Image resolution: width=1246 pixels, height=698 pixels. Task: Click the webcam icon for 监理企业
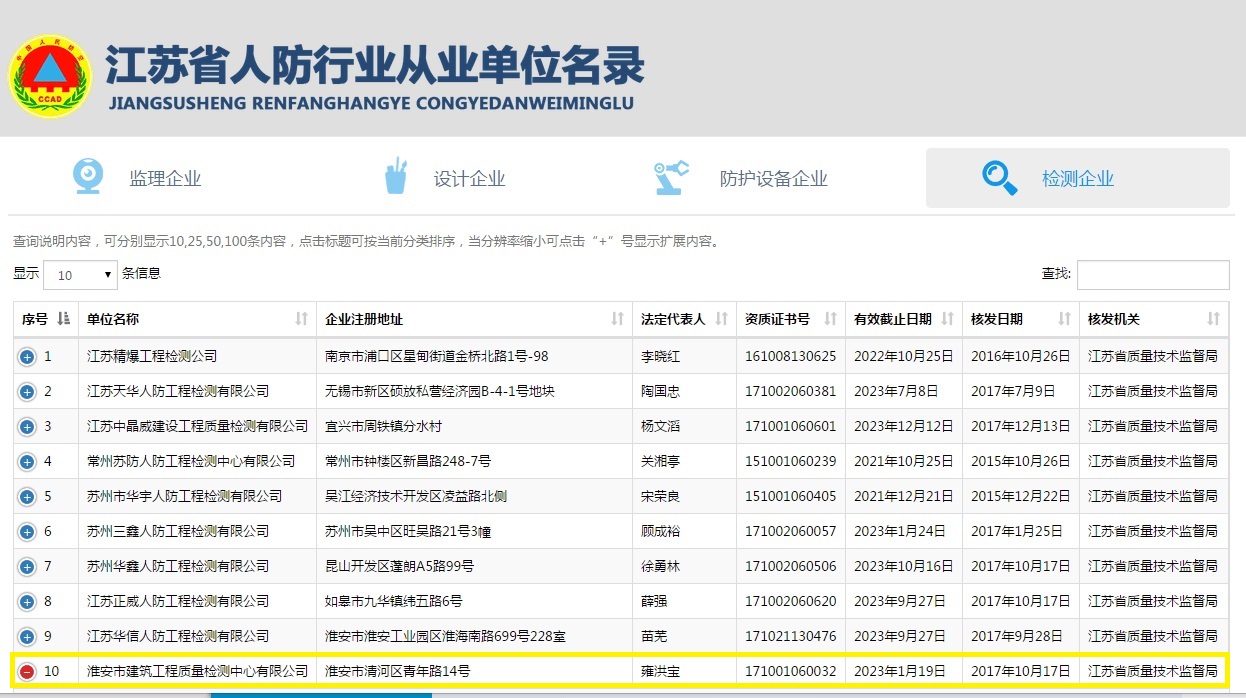[x=88, y=177]
